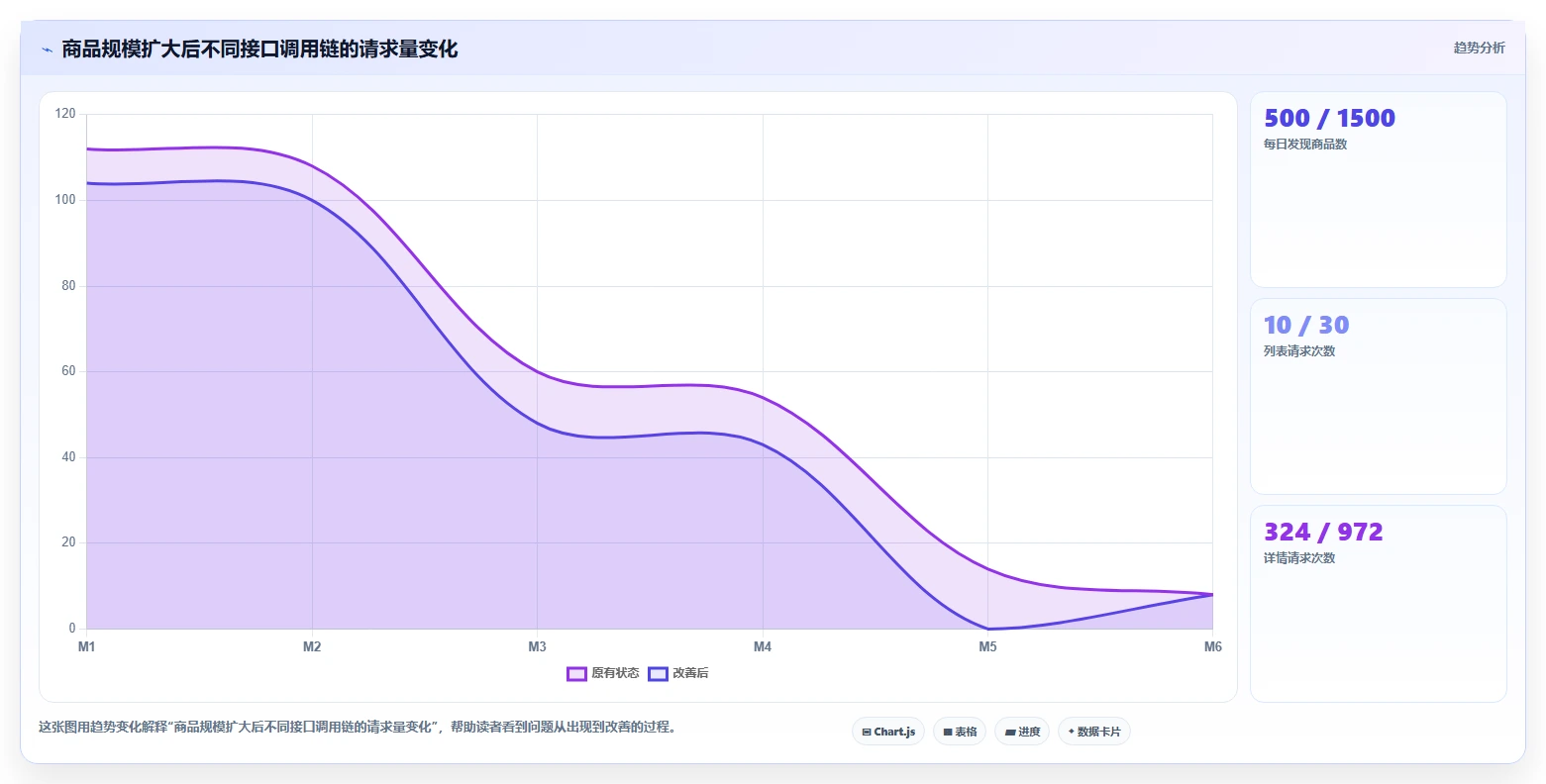Click the 数据卡片 tag pill
Screen dimensions: 1546x784
pyautogui.click(x=1094, y=732)
